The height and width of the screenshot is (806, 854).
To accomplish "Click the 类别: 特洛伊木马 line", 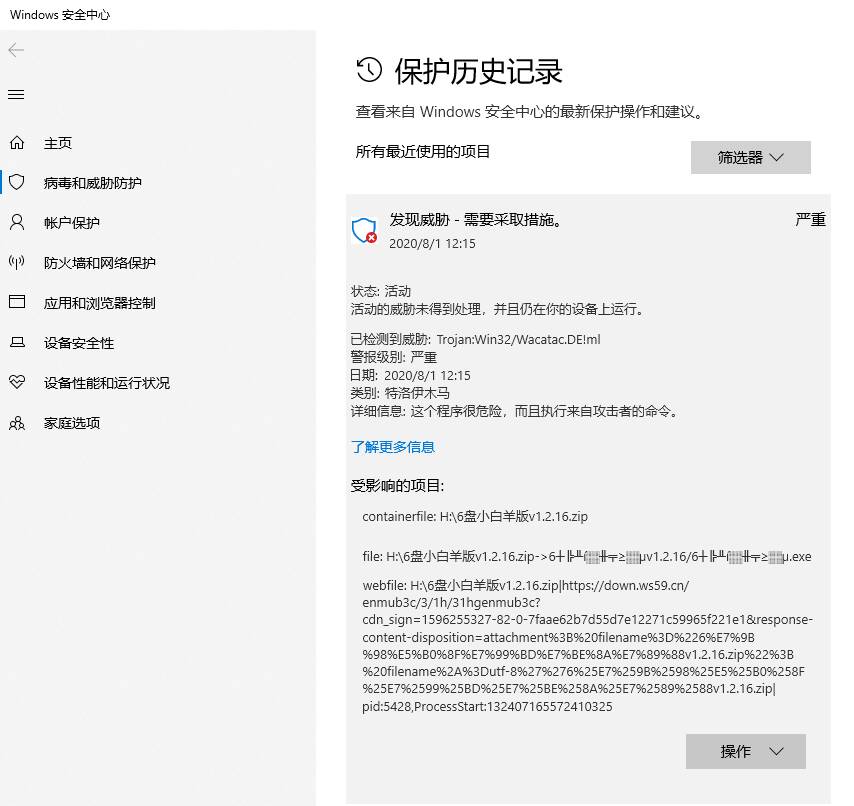I will 400,393.
